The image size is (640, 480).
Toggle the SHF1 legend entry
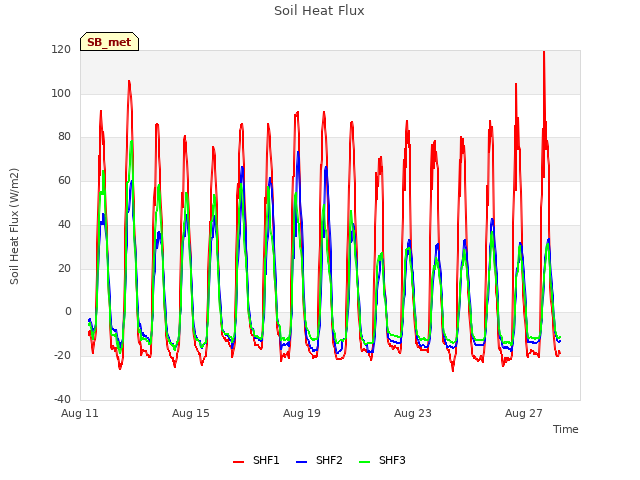click(256, 460)
